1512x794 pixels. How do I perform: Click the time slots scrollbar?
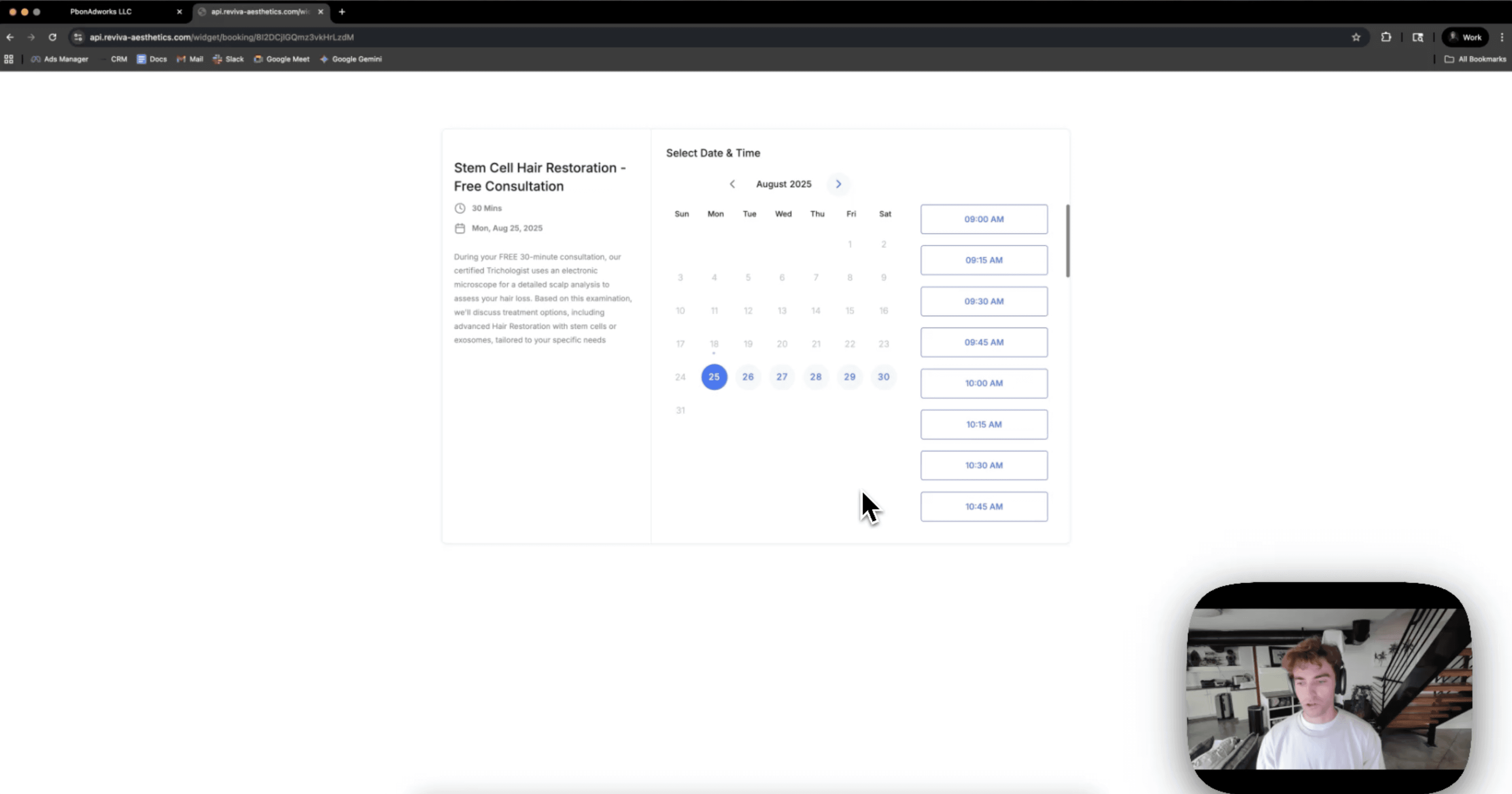pyautogui.click(x=1068, y=240)
